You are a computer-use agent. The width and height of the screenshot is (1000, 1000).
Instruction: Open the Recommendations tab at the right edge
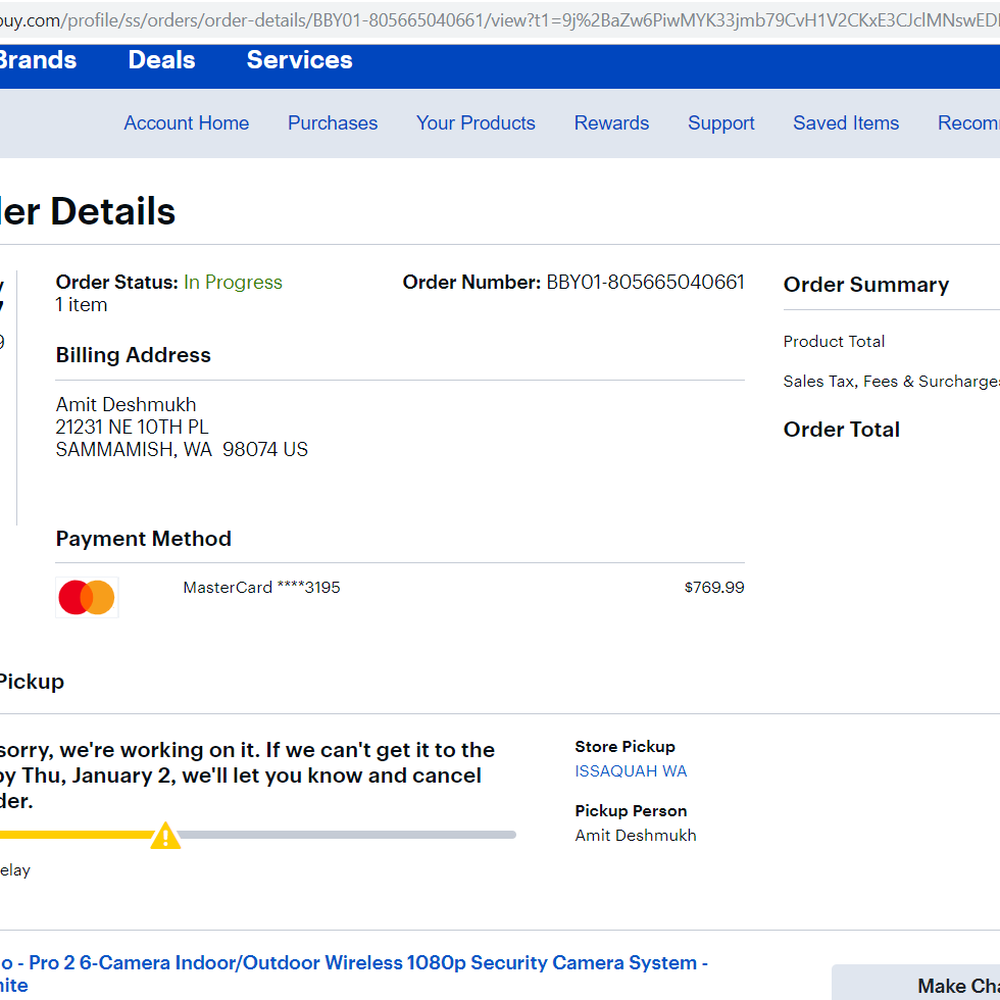[968, 122]
